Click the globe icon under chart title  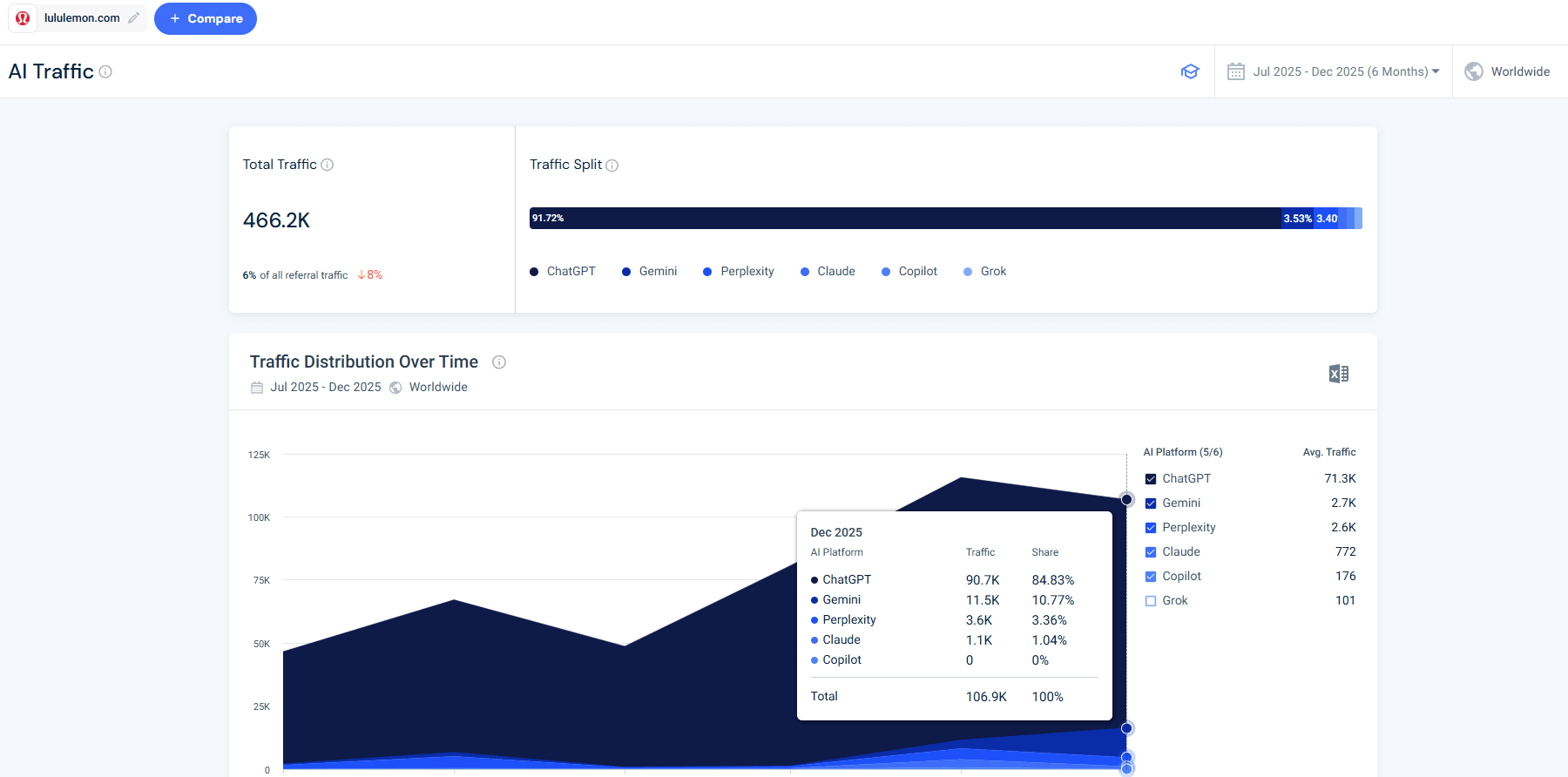[x=395, y=388]
